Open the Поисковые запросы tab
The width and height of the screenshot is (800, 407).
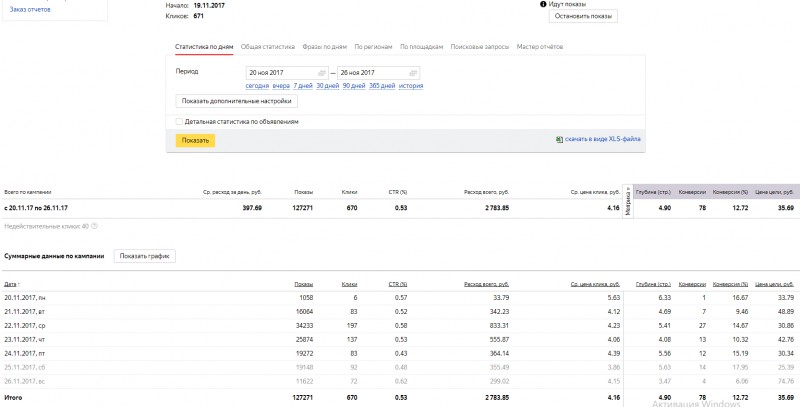[480, 46]
